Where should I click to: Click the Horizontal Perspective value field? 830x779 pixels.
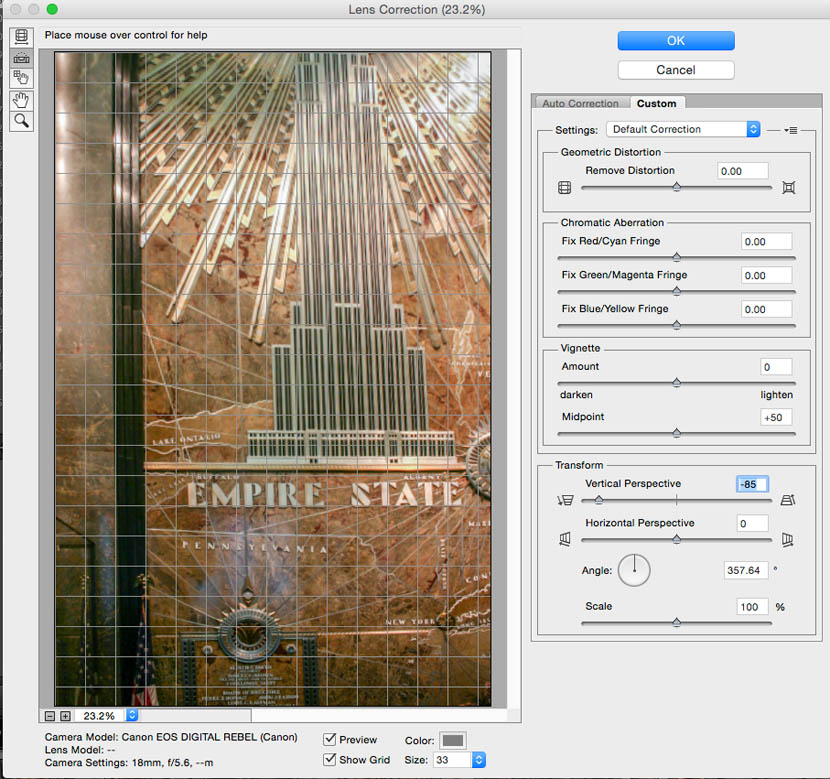(752, 523)
